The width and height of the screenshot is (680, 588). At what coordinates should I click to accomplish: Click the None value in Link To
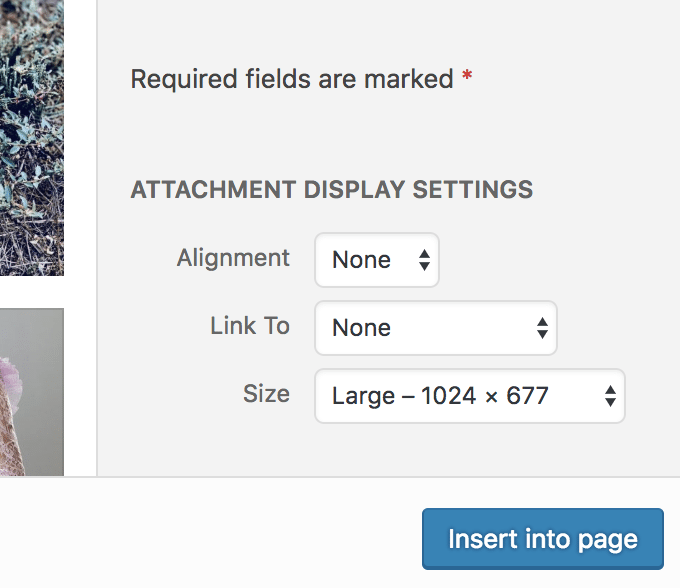tap(361, 328)
